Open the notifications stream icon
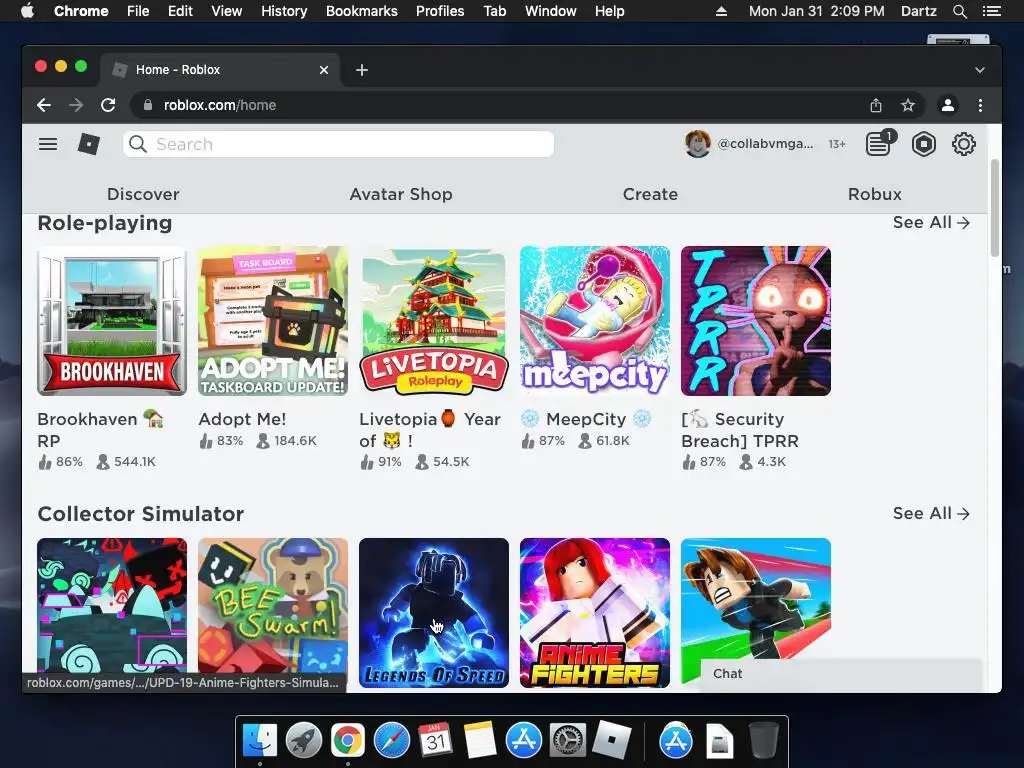1024x768 pixels. click(879, 144)
